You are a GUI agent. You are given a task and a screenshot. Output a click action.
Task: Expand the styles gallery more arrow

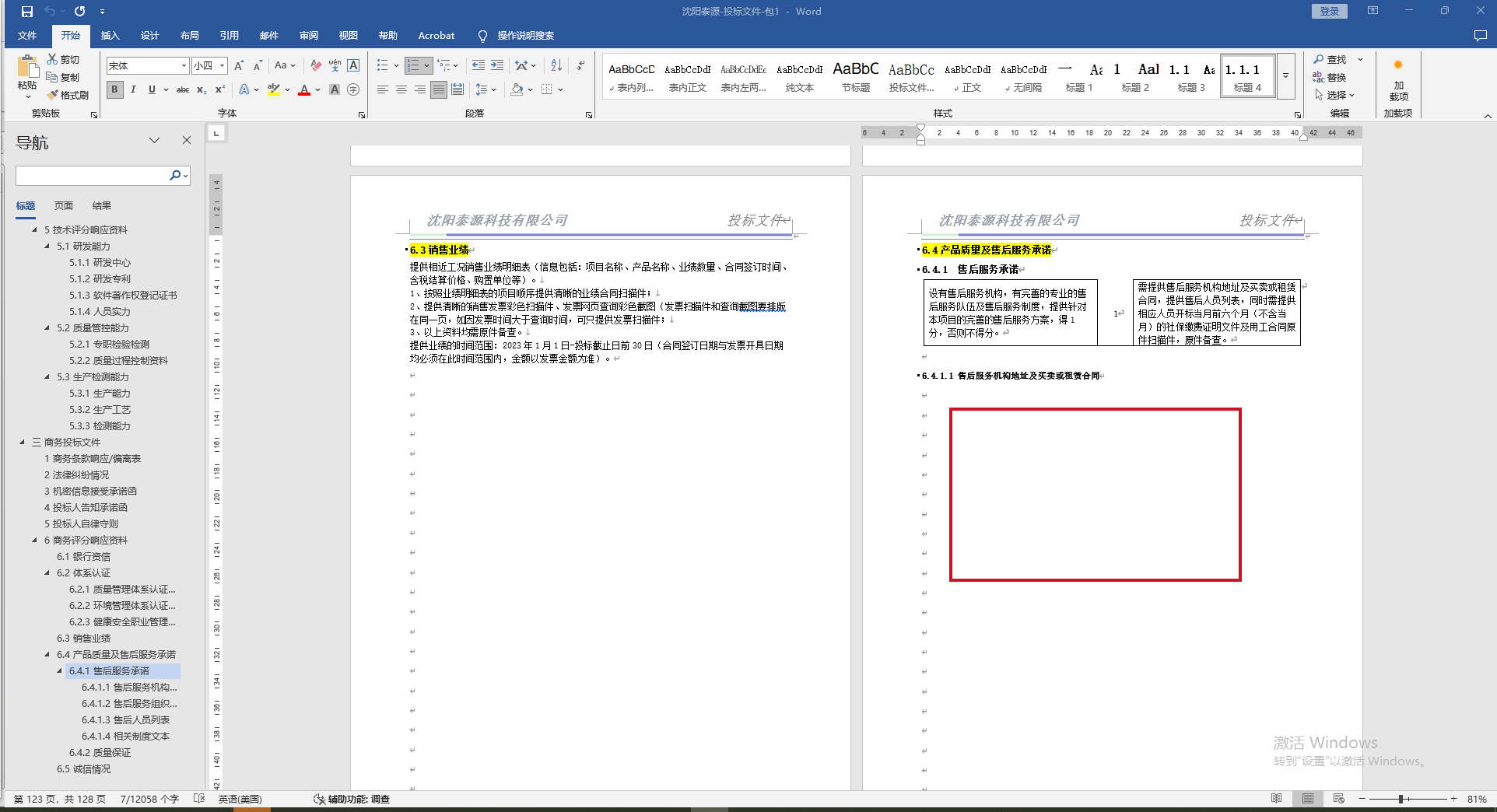(x=1286, y=75)
